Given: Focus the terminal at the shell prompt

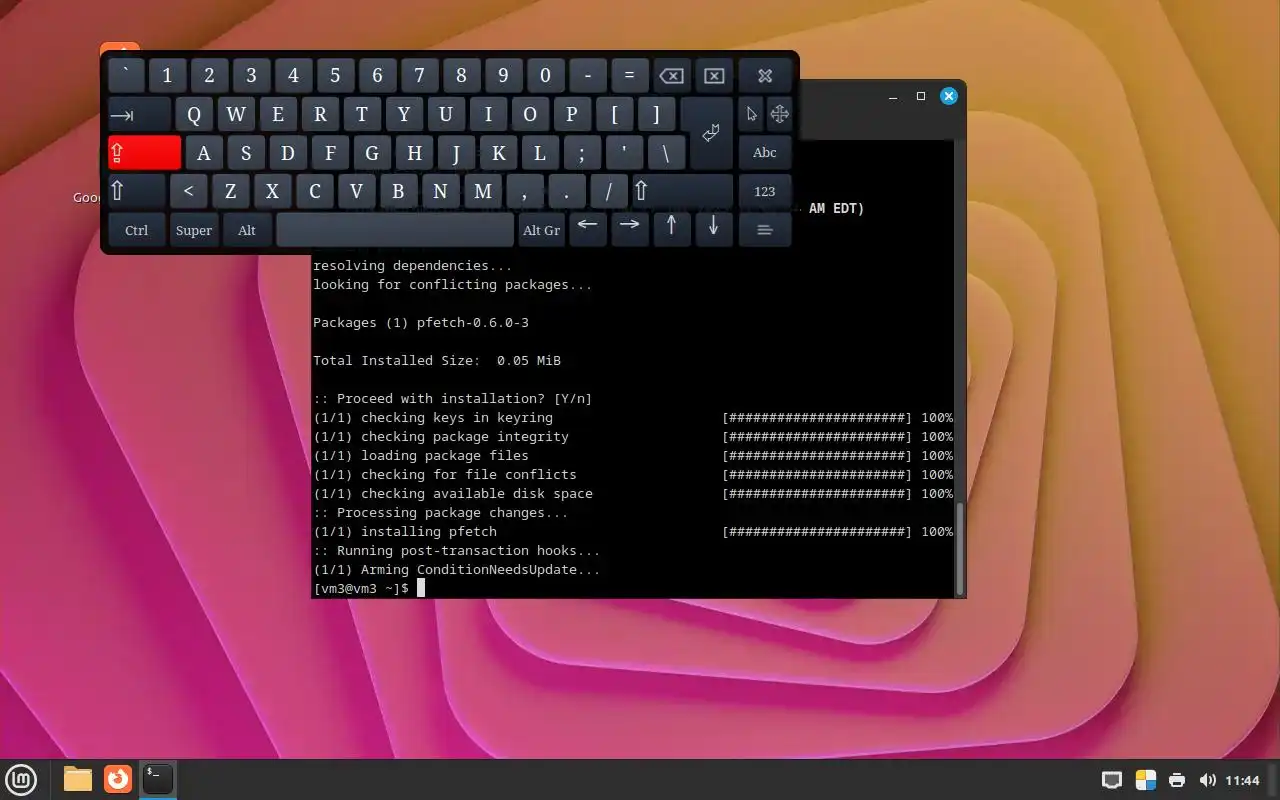Looking at the screenshot, I should pyautogui.click(x=421, y=588).
